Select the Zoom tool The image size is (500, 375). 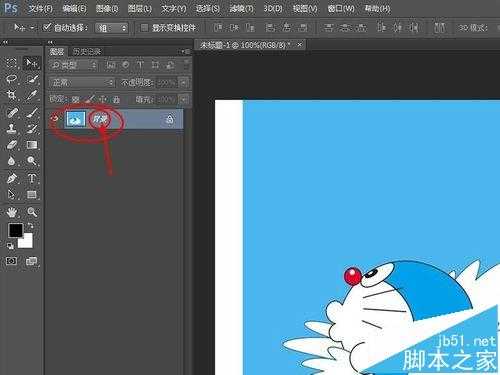pos(32,212)
